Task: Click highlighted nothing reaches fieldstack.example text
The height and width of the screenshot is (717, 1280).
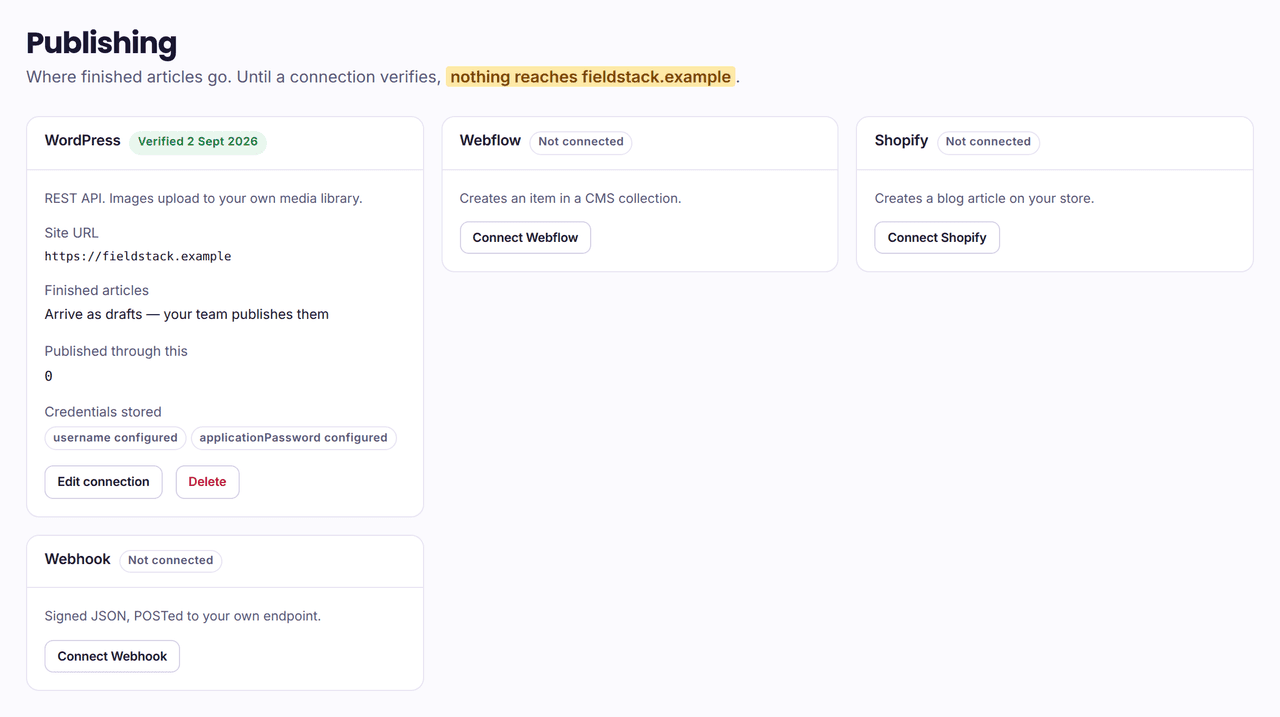Action: pyautogui.click(x=591, y=77)
